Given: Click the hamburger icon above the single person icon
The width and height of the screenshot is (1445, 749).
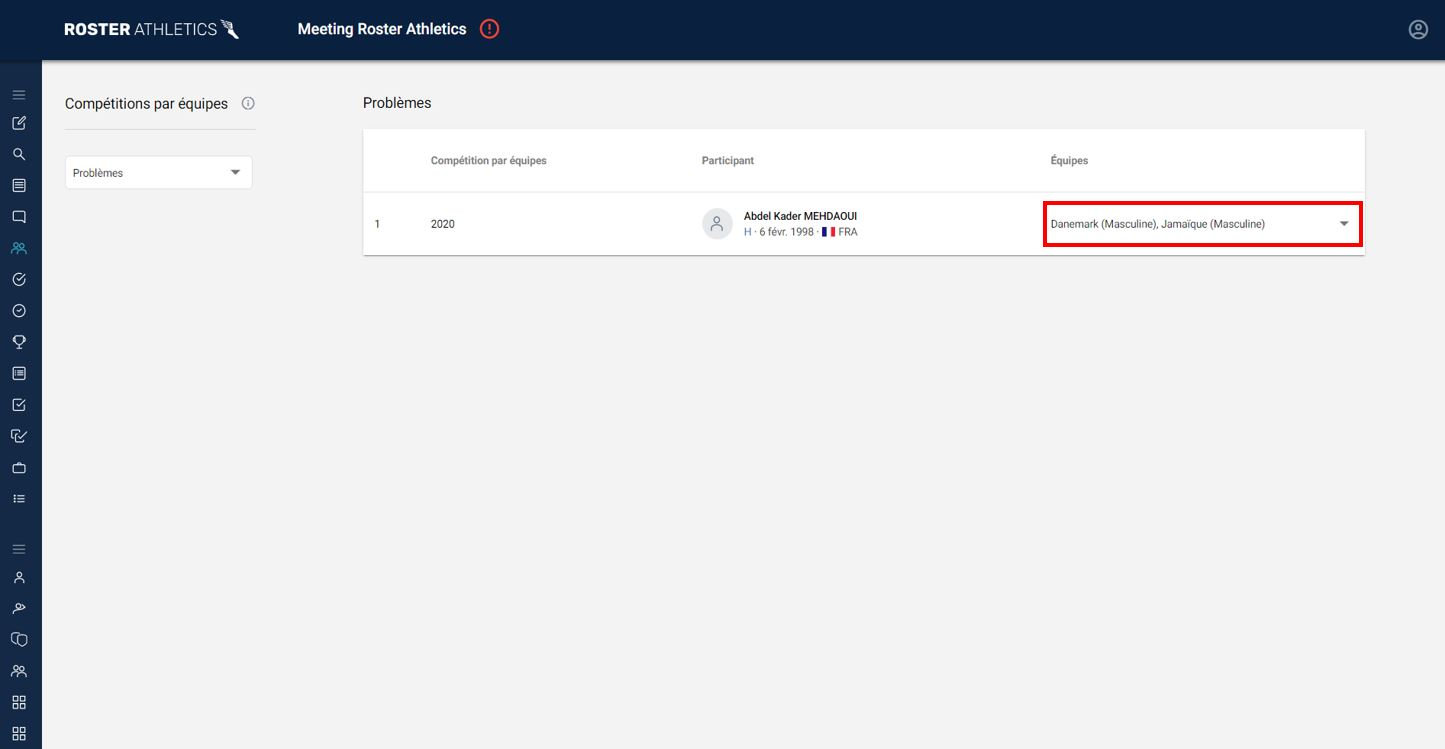Looking at the screenshot, I should pos(19,549).
